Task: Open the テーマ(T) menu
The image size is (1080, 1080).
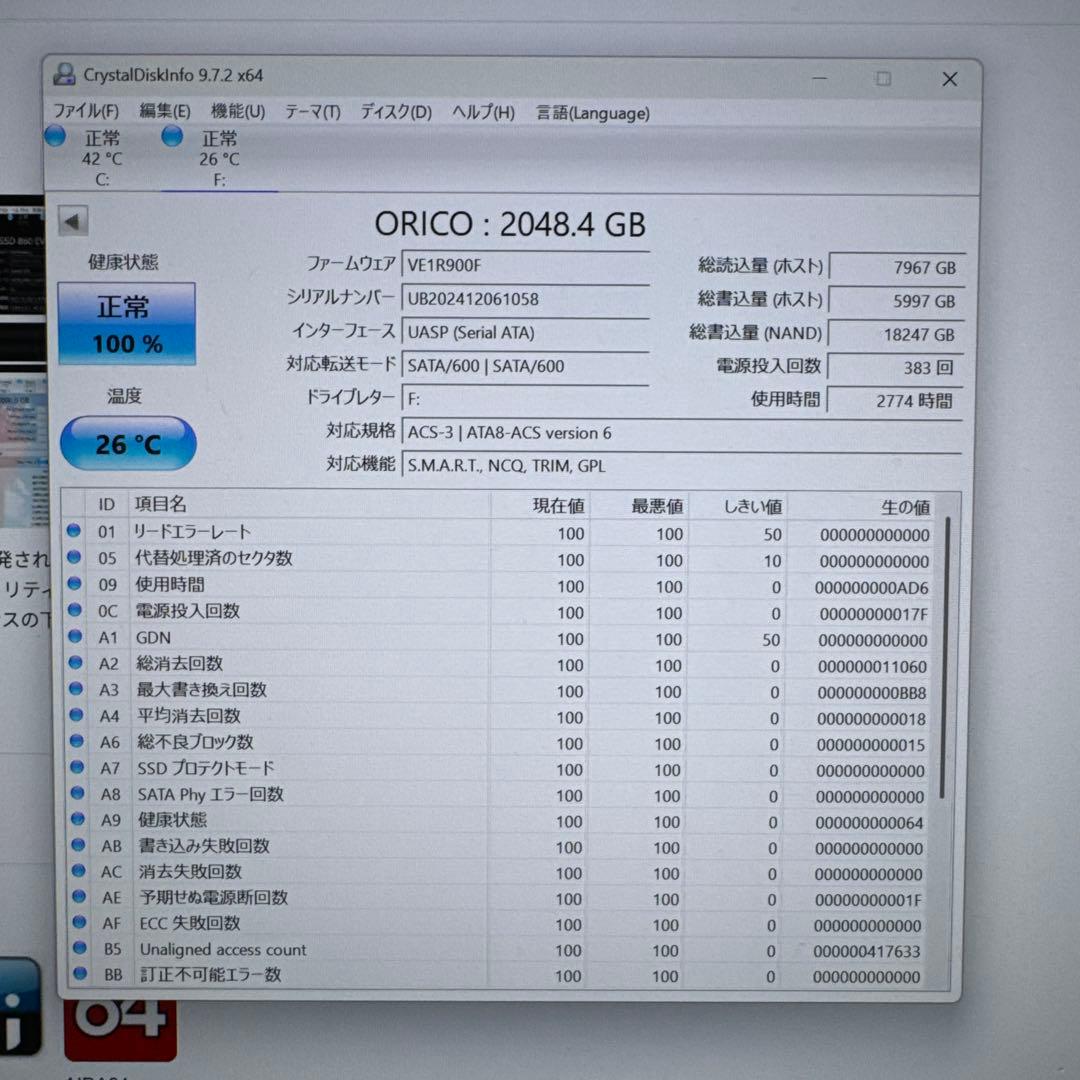Action: click(x=313, y=112)
